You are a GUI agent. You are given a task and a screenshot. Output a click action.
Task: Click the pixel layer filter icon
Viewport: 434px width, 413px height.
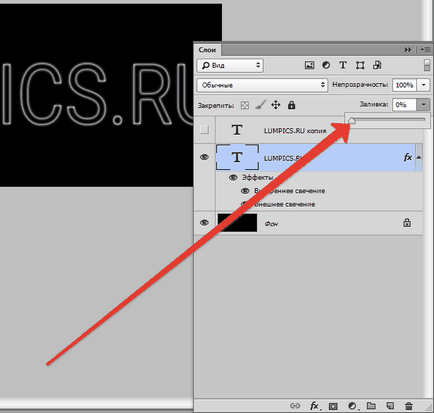point(309,65)
